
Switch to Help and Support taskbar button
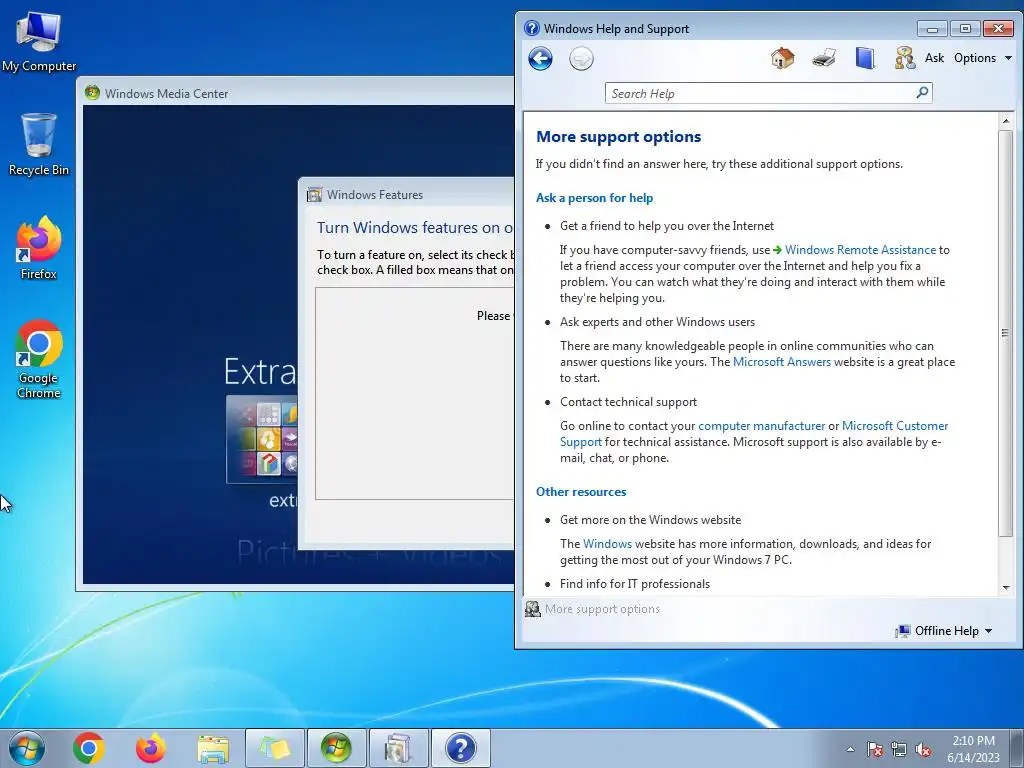(460, 748)
